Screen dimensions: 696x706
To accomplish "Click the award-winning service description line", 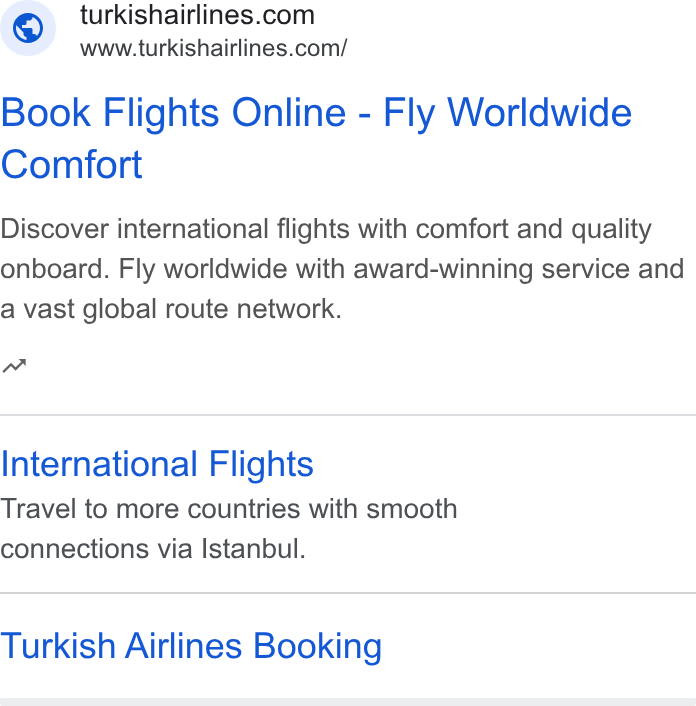I will pyautogui.click(x=342, y=269).
